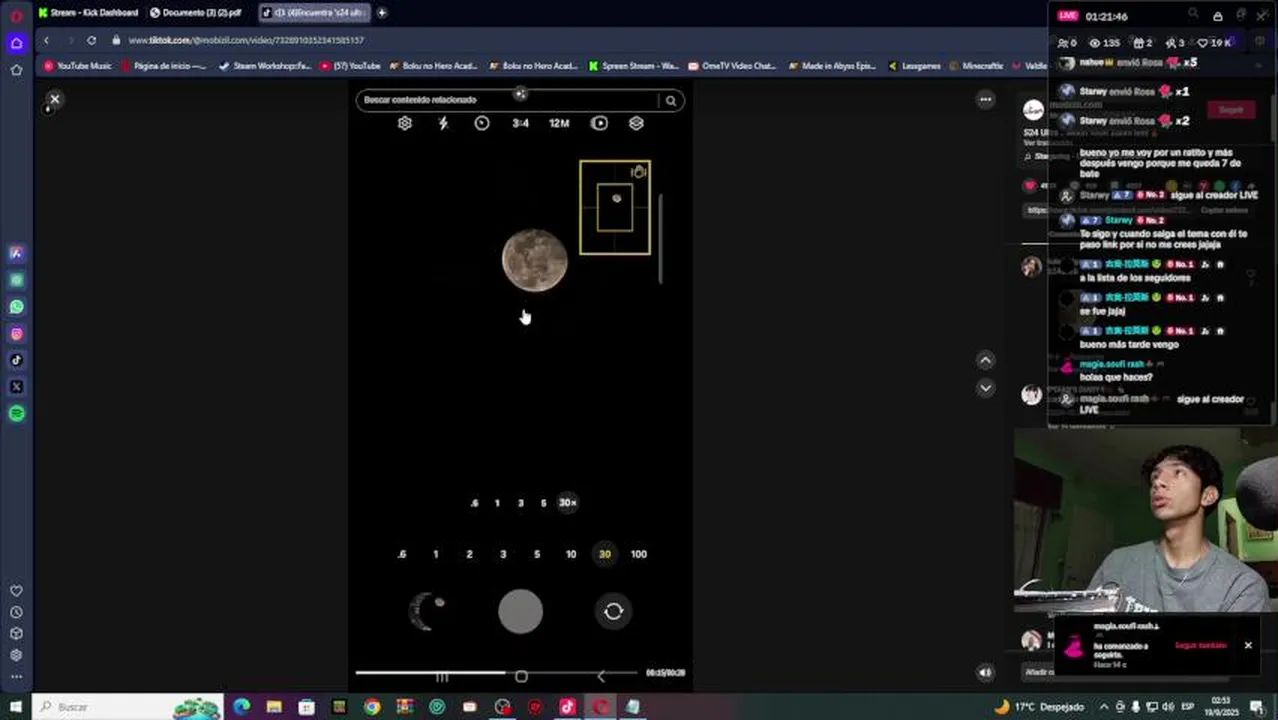Close the TikTok video viewer
Image resolution: width=1278 pixels, height=720 pixels.
(55, 99)
